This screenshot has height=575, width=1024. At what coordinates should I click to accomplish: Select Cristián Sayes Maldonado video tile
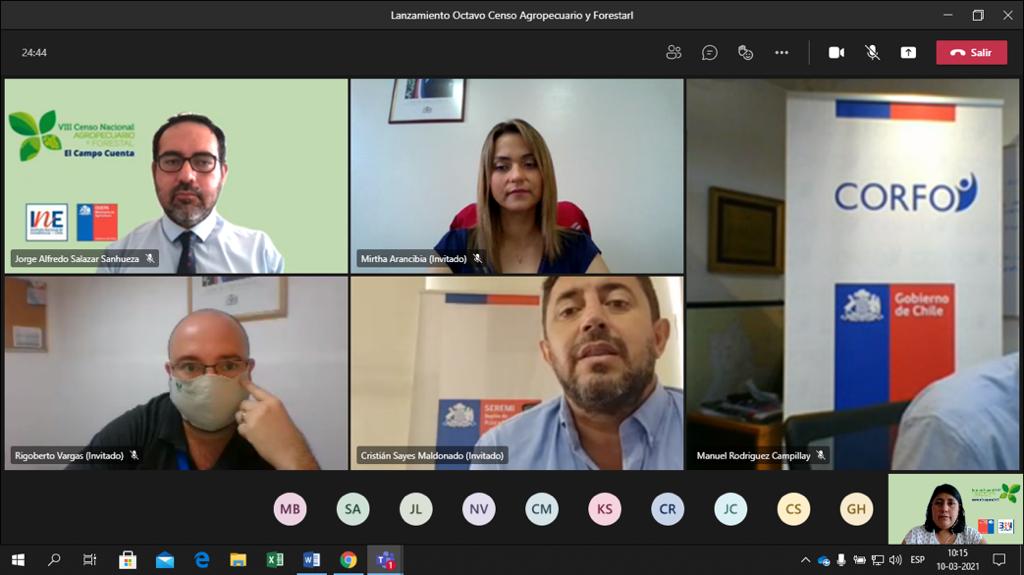click(x=517, y=373)
